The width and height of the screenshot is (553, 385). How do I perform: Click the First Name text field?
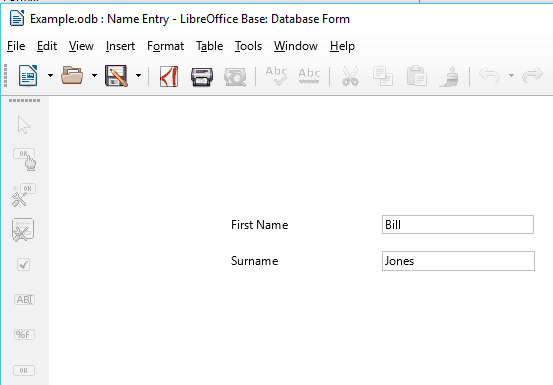tap(458, 225)
